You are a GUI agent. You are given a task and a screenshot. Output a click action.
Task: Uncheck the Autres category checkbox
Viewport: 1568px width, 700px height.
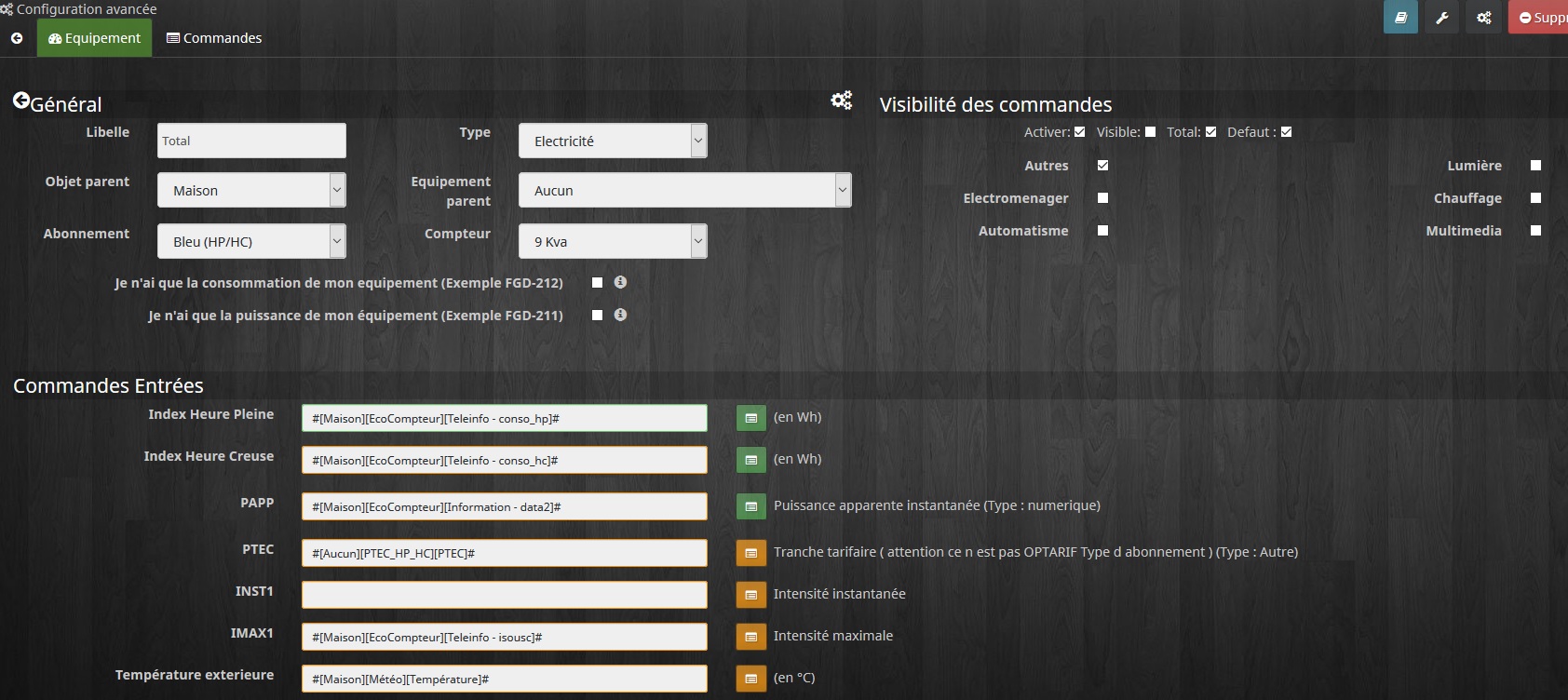1103,166
